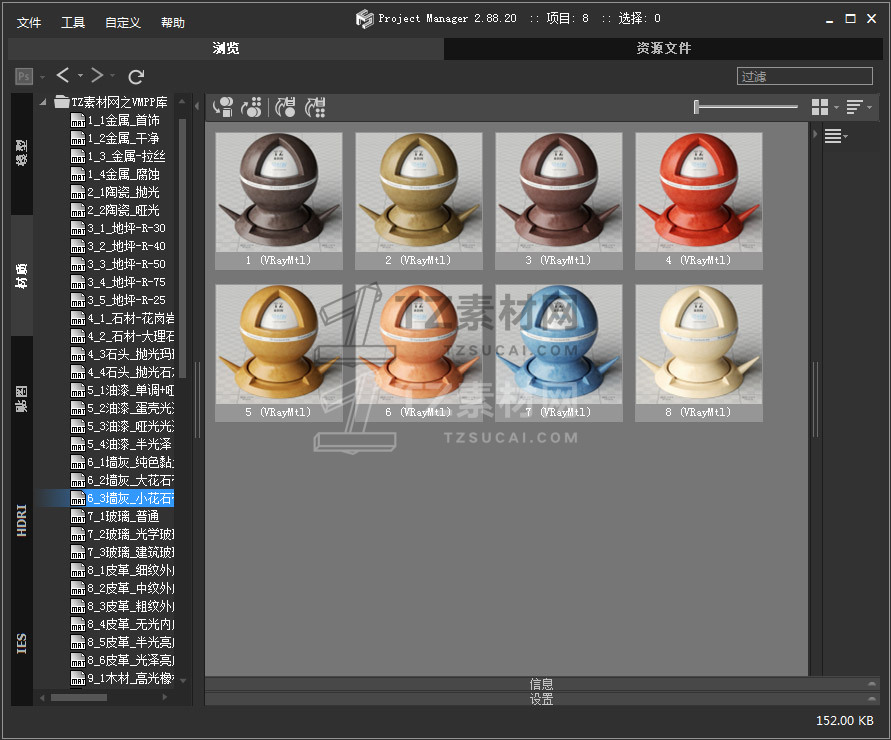The image size is (891, 740).
Task: Click the first material toolbar icon above thumbnails
Action: pyautogui.click(x=223, y=107)
